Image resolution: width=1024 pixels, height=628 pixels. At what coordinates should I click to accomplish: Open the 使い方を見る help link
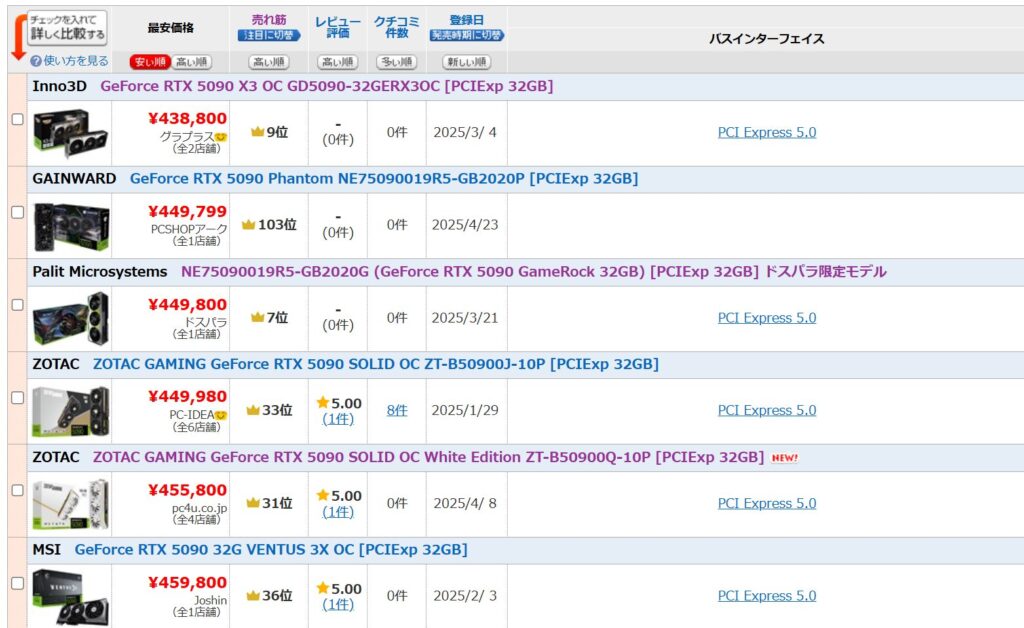pos(76,61)
